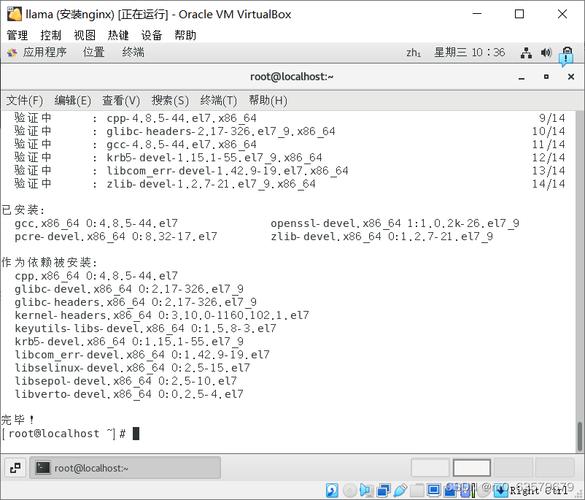Open the clock showing 星期三 10:36
The height and width of the screenshot is (500, 585).
pos(469,52)
